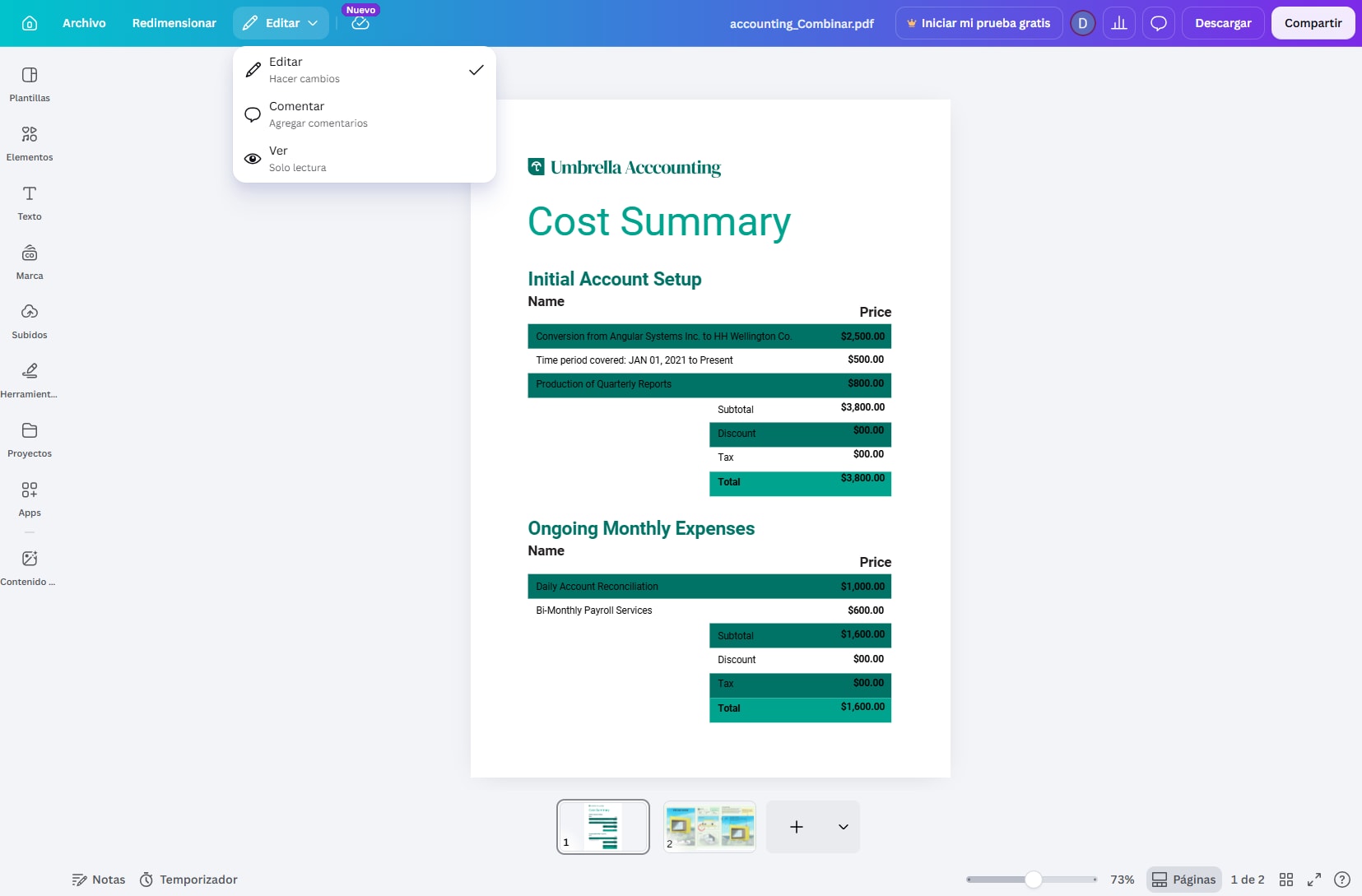Open the Texto sidebar panel
1362x896 pixels.
tap(30, 203)
